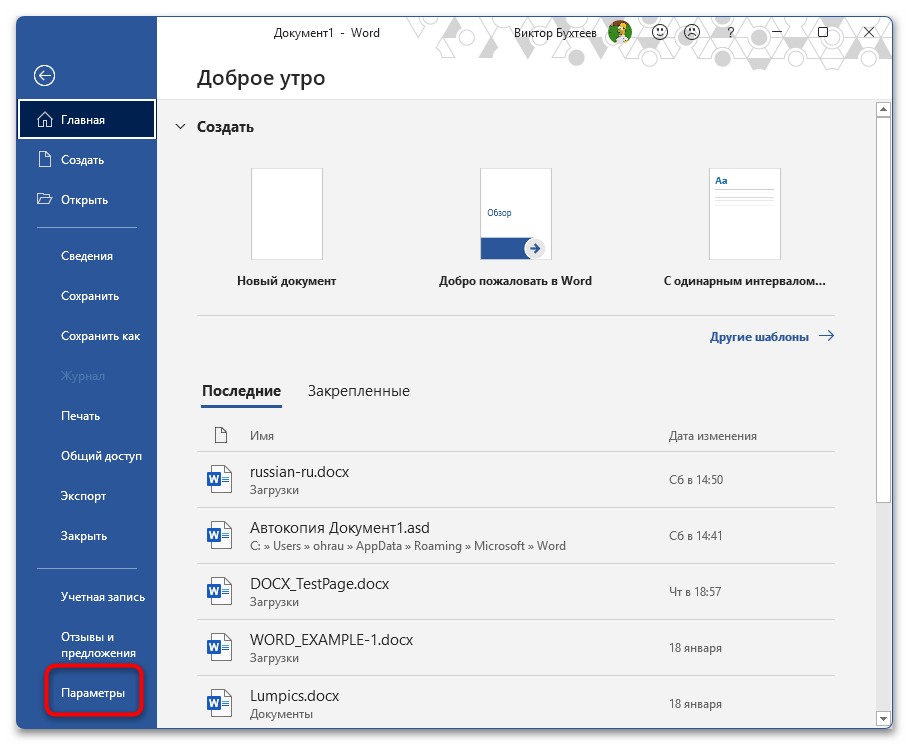Image resolution: width=909 pixels, height=745 pixels.
Task: Click the Виктор Бухтеев profile avatar
Action: coord(619,32)
